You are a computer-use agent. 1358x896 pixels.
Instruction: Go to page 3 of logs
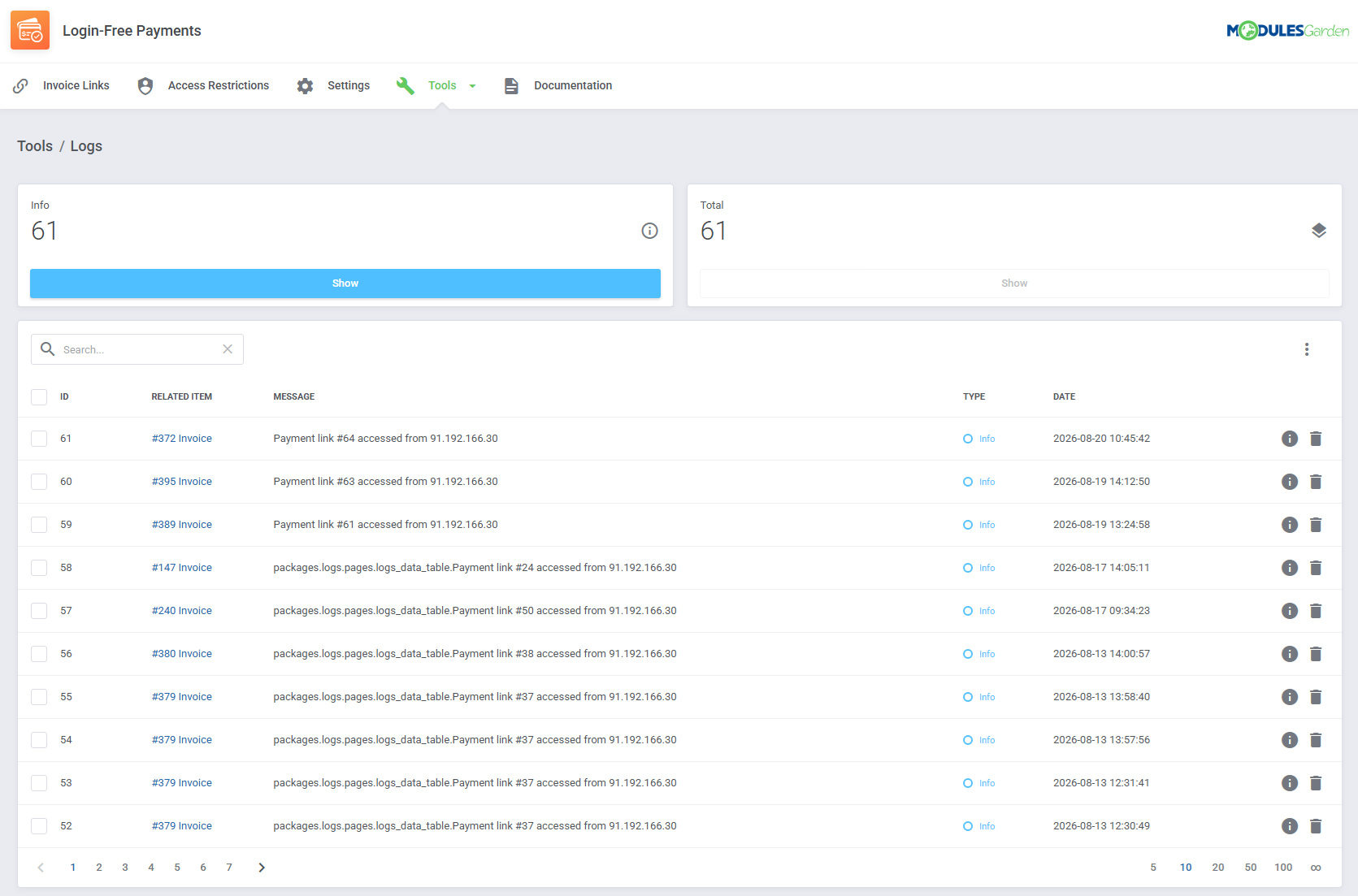point(125,868)
